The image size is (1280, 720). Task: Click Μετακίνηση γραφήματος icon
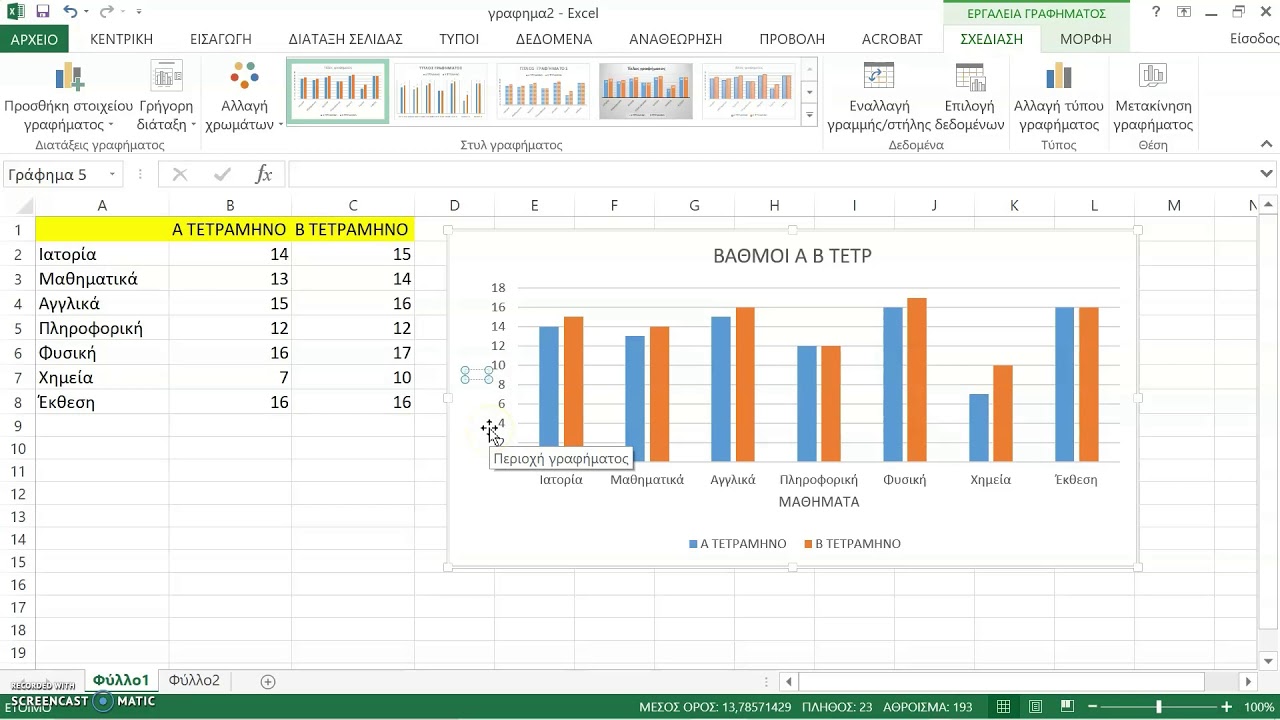(x=1153, y=77)
